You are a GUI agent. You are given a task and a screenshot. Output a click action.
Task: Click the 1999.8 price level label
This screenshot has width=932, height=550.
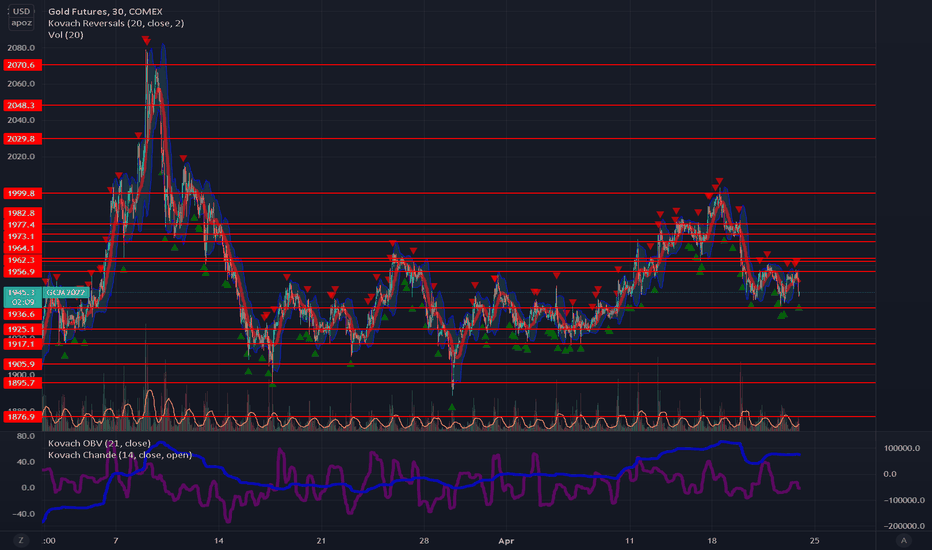pyautogui.click(x=21, y=193)
